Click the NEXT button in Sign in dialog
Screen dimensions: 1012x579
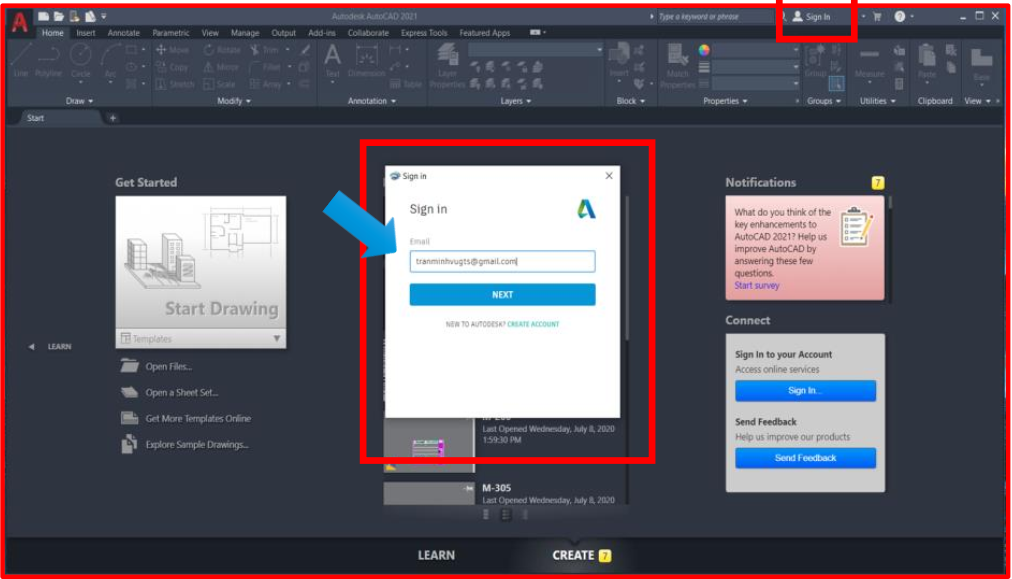coord(502,295)
